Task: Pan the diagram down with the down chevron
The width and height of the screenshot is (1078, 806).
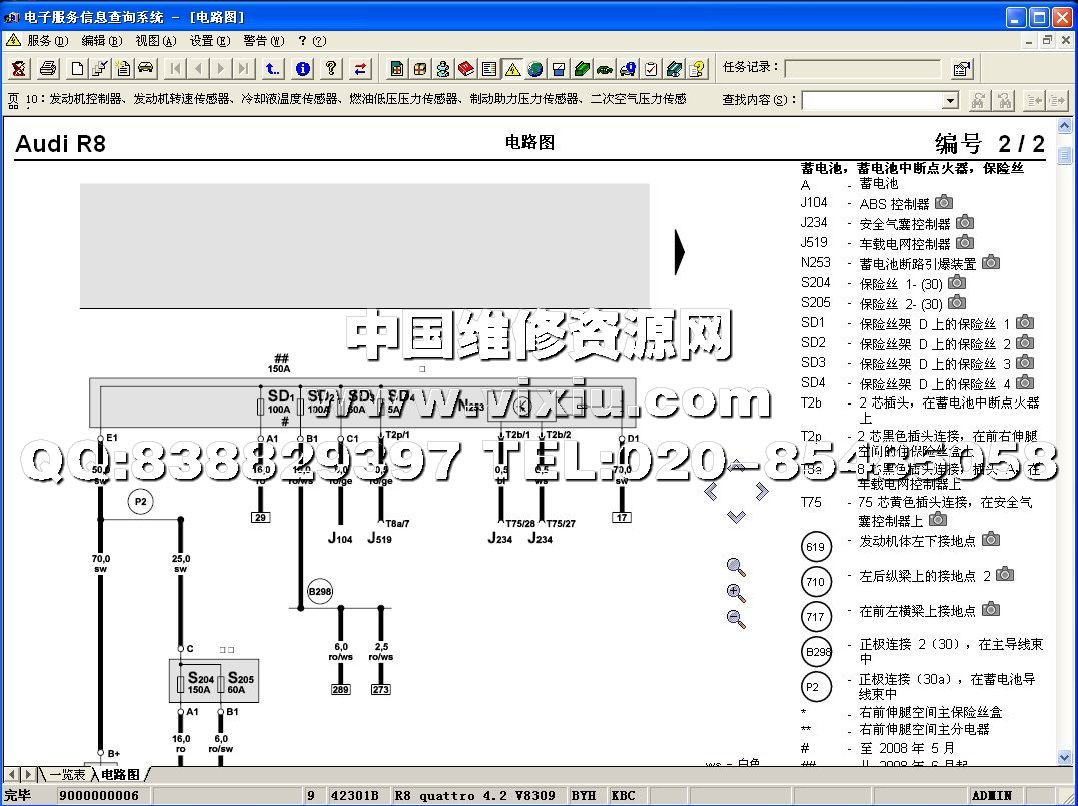Action: click(x=736, y=516)
